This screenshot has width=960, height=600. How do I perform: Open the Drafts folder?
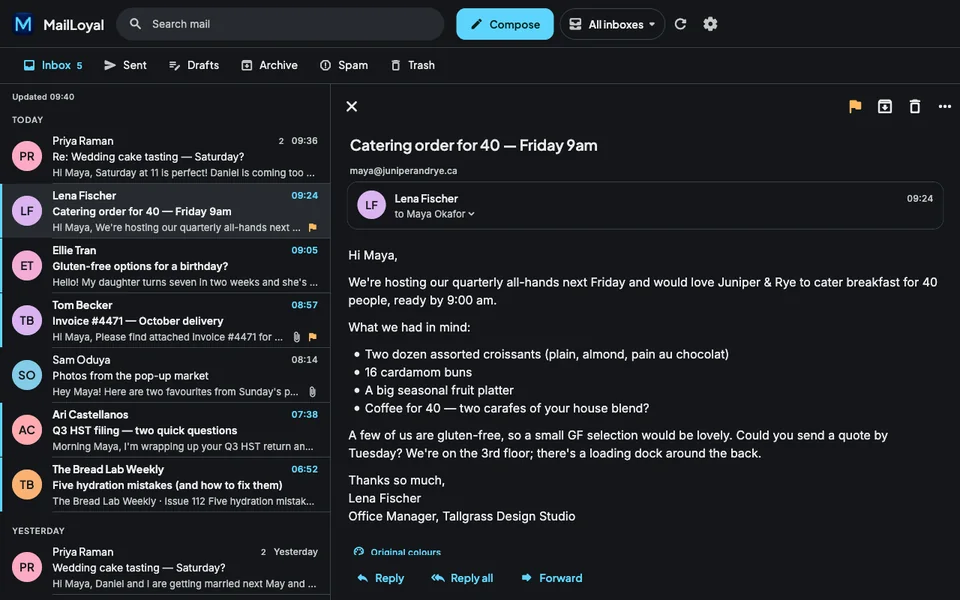194,65
